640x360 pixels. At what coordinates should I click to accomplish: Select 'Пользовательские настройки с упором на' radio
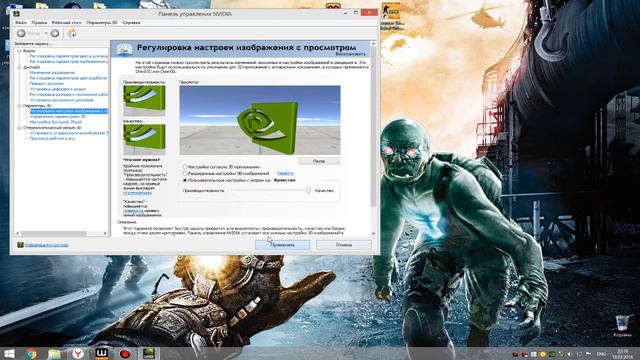[x=185, y=180]
